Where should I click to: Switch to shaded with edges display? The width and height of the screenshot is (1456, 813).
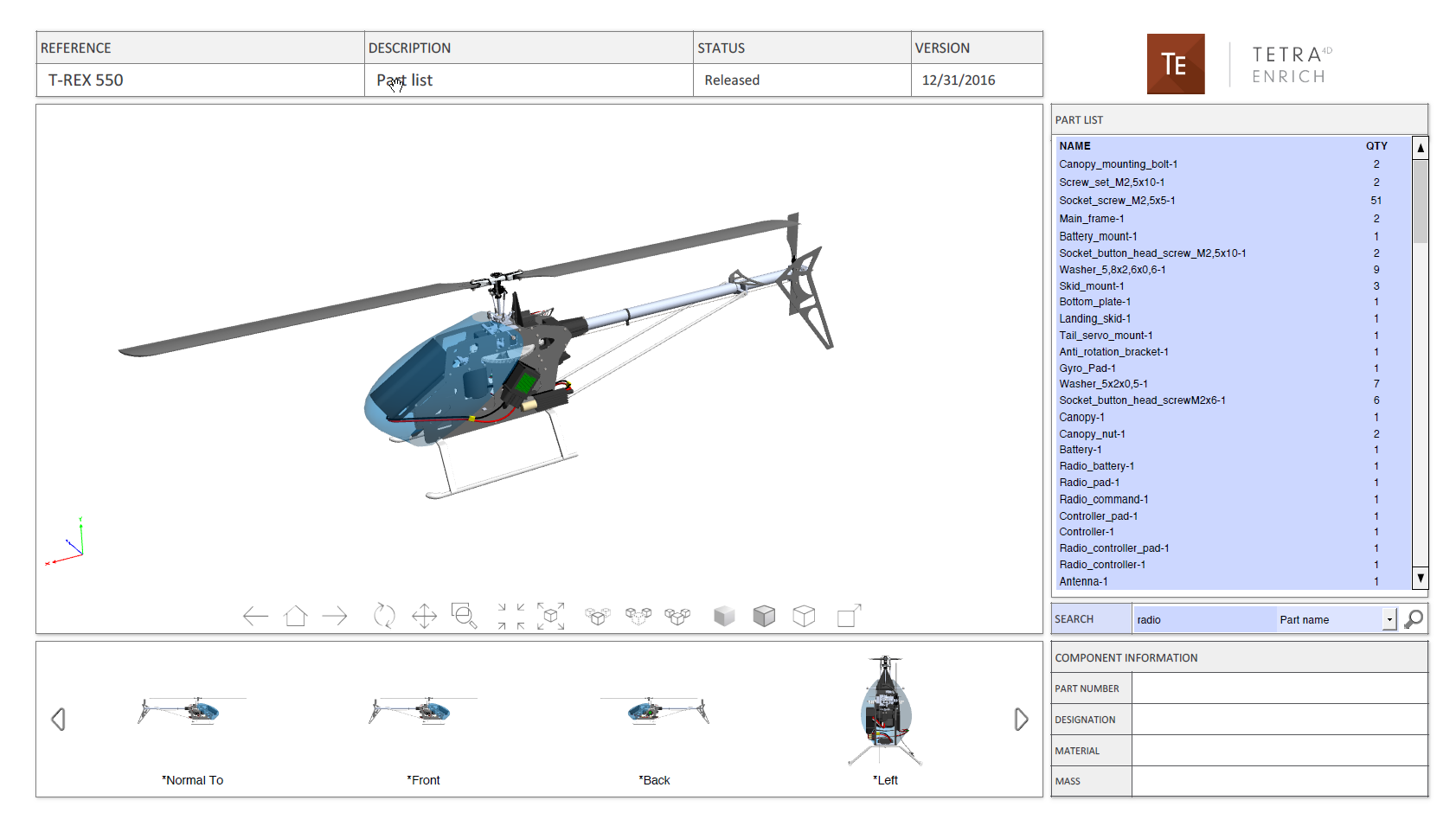[x=764, y=616]
